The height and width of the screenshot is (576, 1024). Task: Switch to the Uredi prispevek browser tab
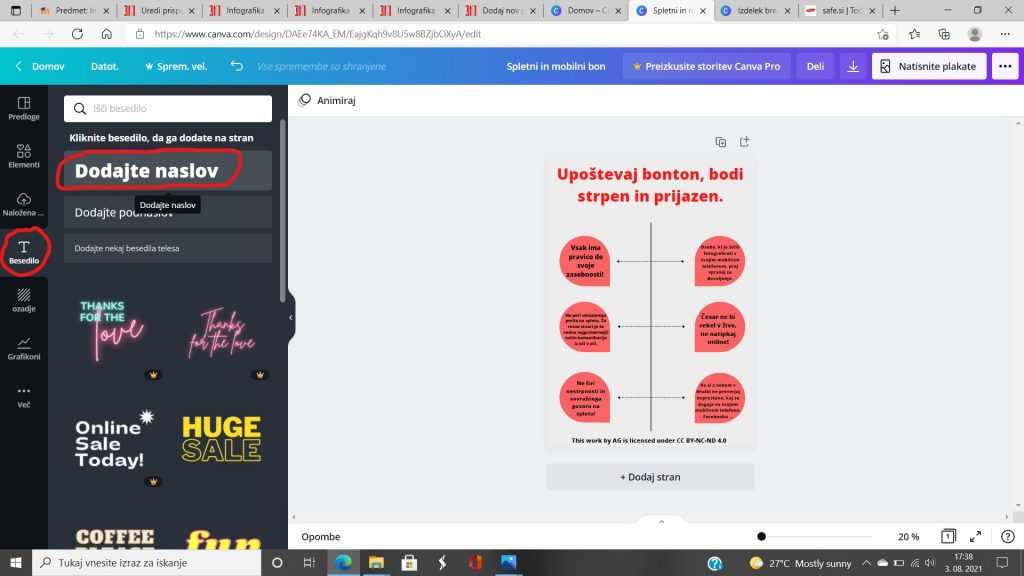point(160,10)
